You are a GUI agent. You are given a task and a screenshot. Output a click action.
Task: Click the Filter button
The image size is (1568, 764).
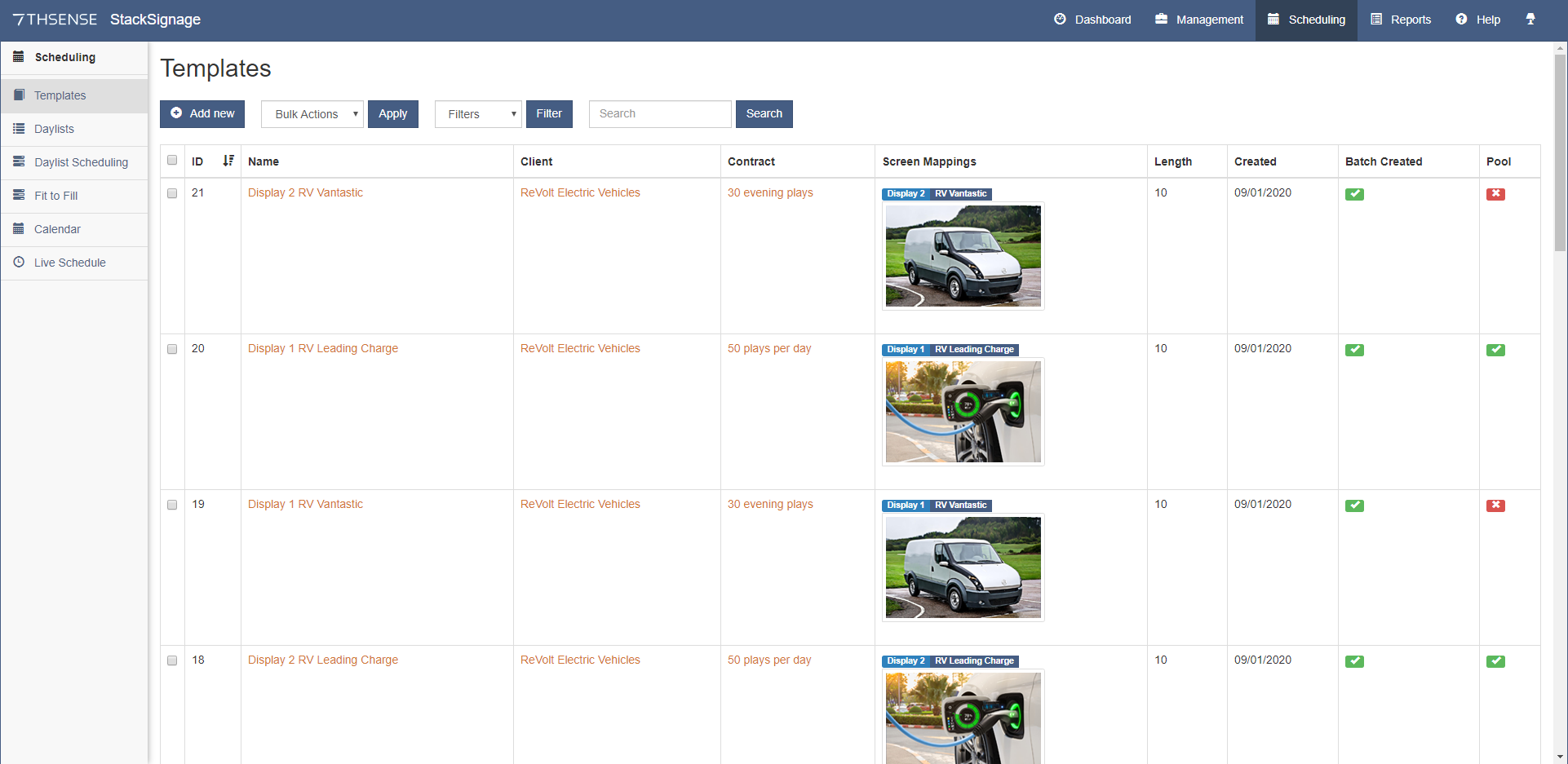point(549,114)
